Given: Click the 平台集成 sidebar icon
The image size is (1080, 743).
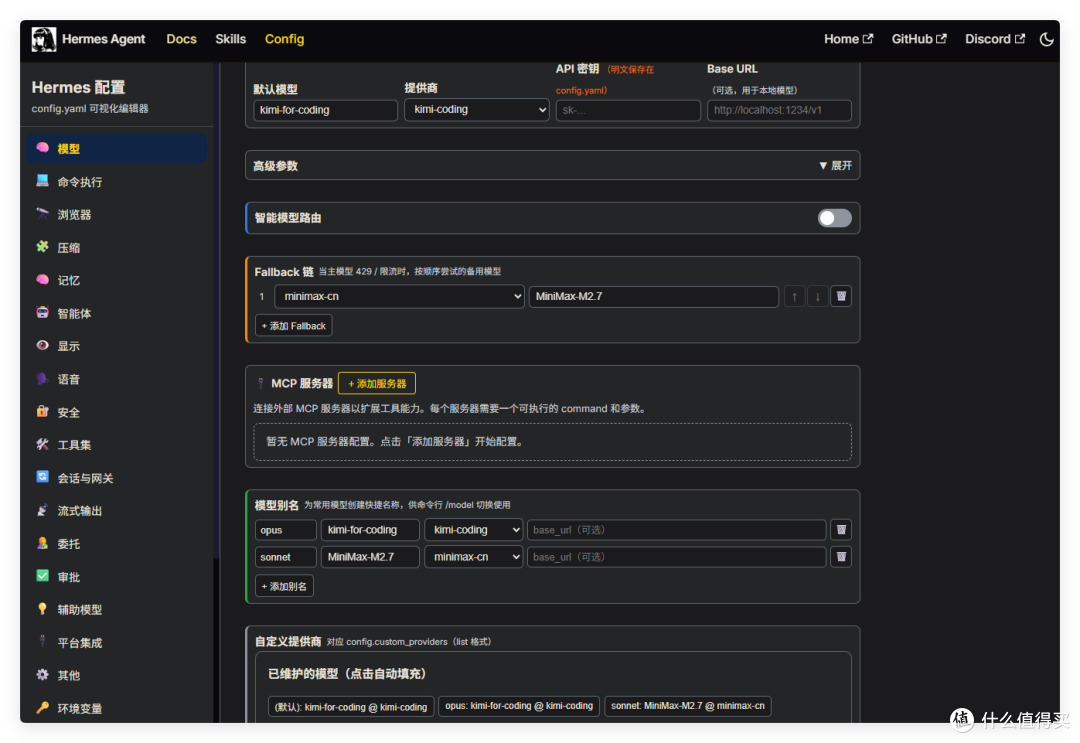Looking at the screenshot, I should (43, 642).
